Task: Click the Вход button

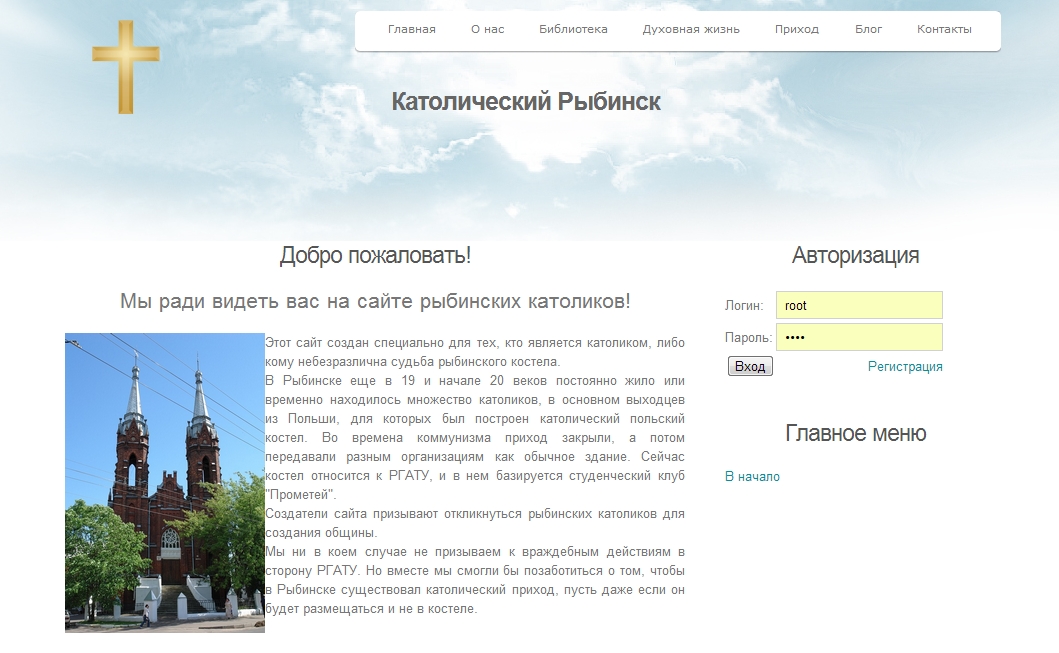Action: point(750,366)
